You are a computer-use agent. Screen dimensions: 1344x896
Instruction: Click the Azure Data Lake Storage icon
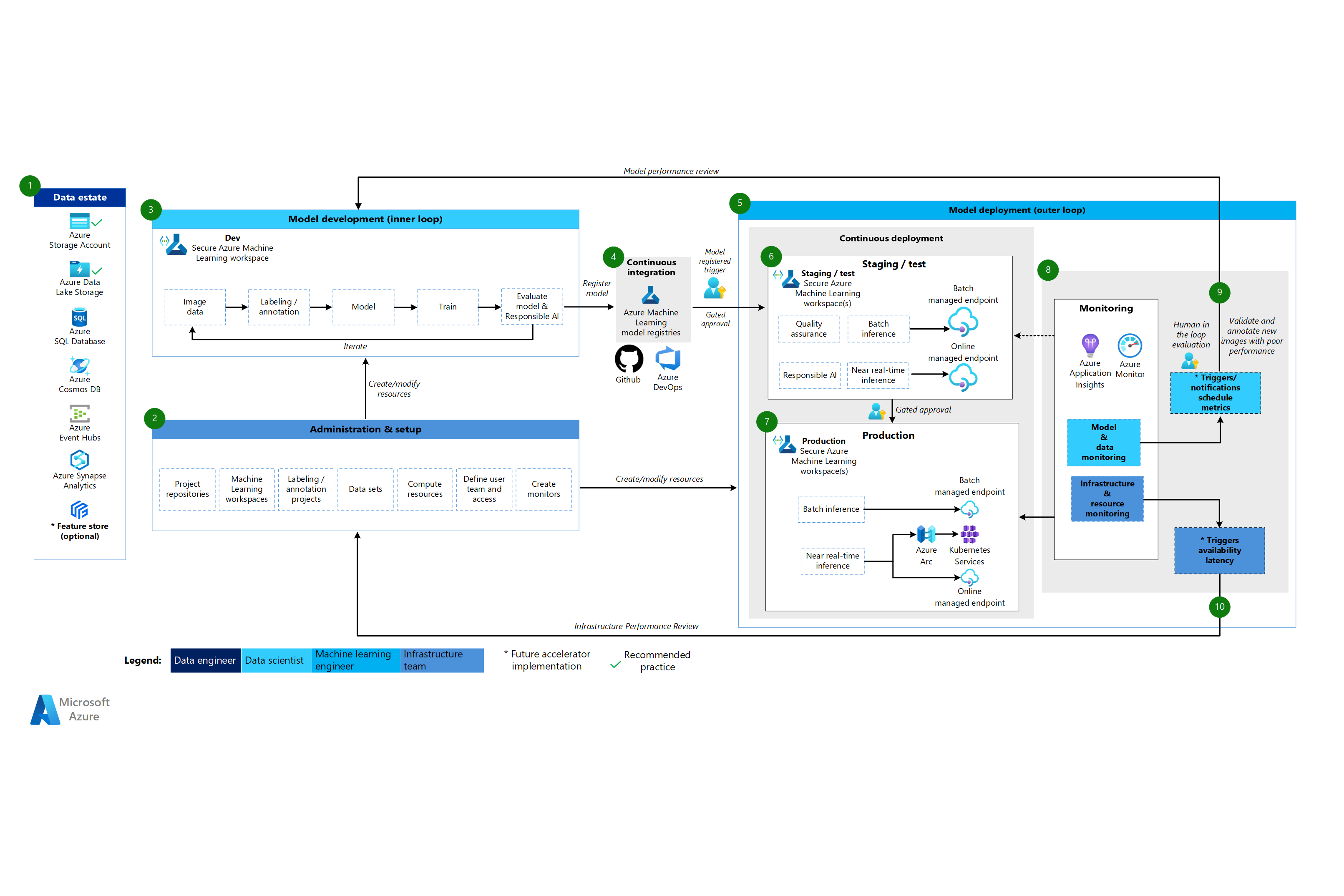[79, 269]
